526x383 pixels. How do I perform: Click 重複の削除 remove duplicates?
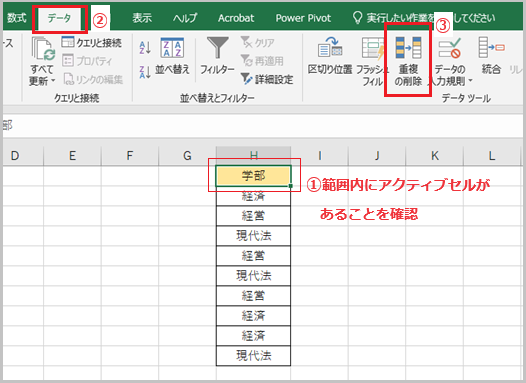pyautogui.click(x=408, y=61)
